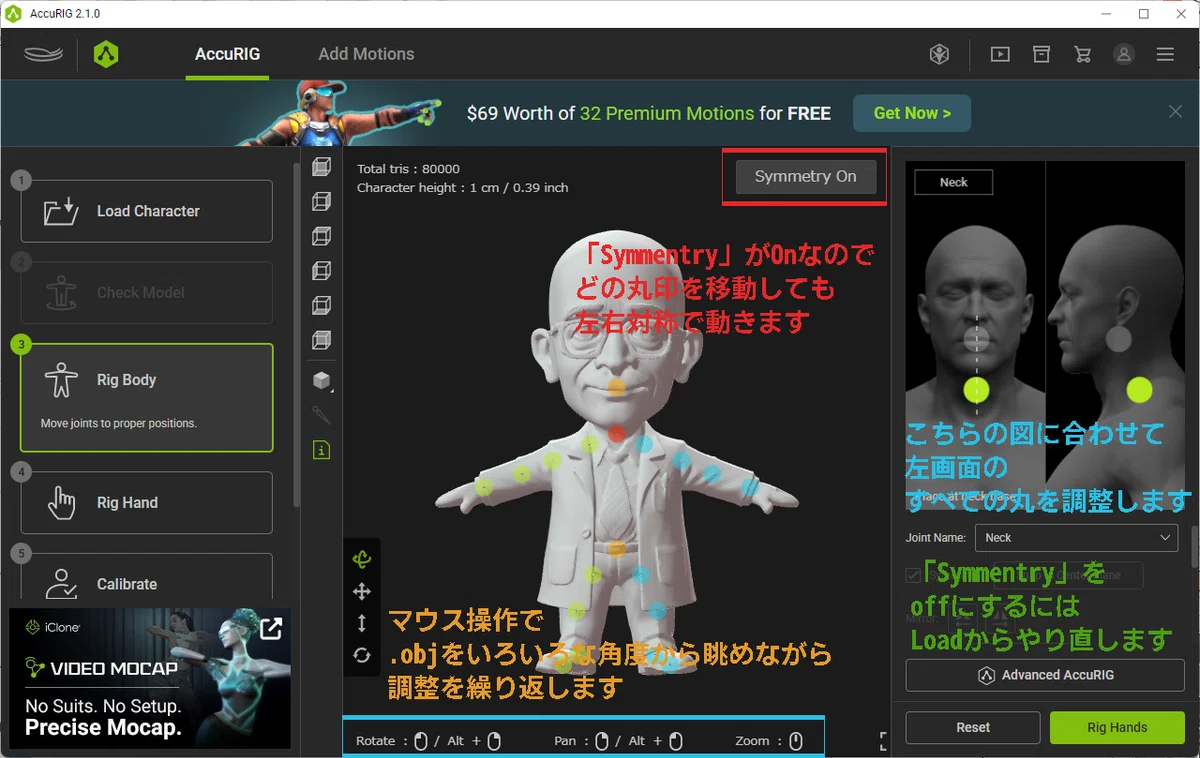This screenshot has width=1200, height=758.
Task: Select the pan camera cross-arrows tool
Action: [x=362, y=592]
